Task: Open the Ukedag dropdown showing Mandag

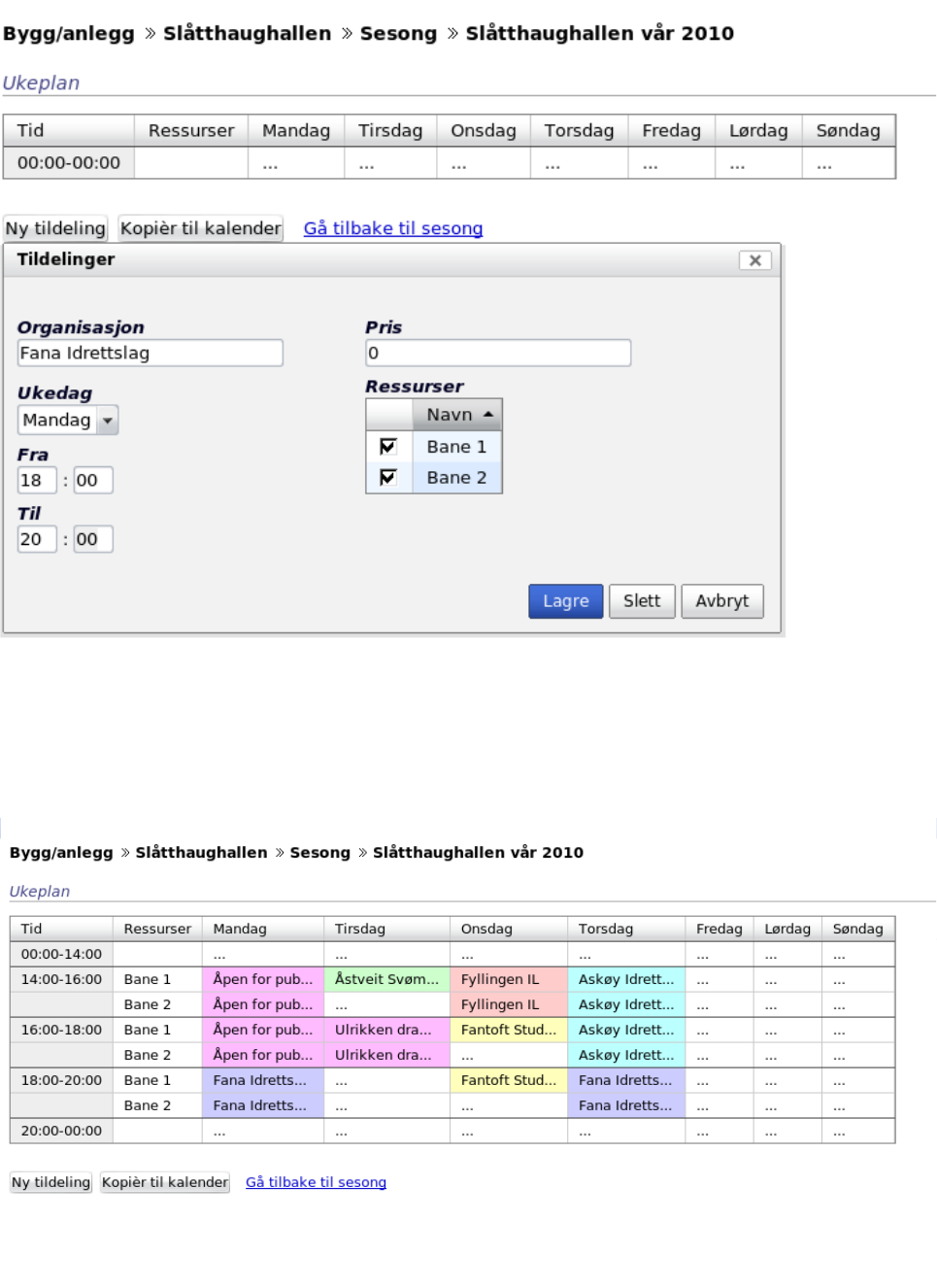Action: pos(108,421)
